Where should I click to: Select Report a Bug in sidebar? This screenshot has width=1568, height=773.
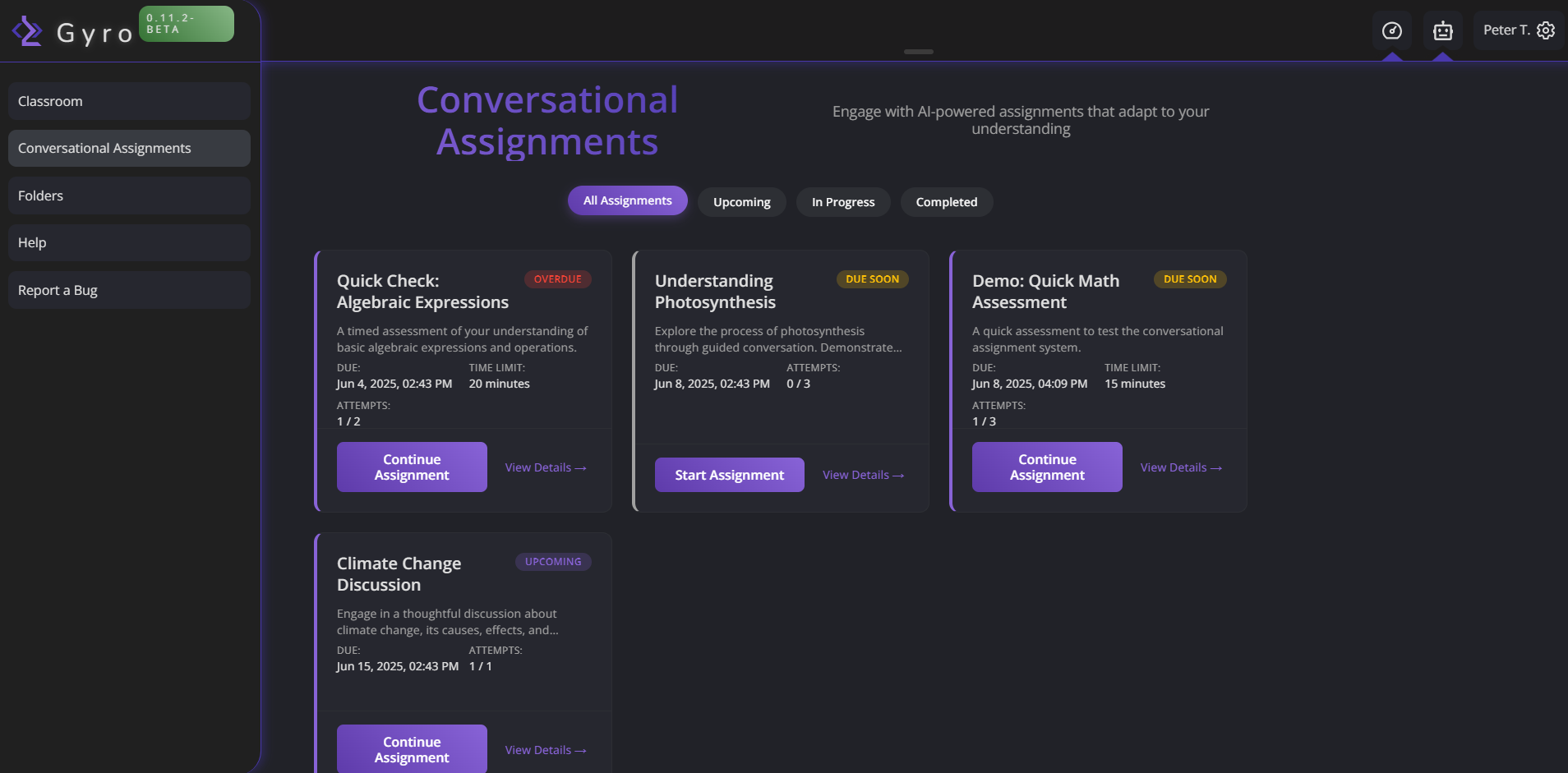click(x=129, y=290)
